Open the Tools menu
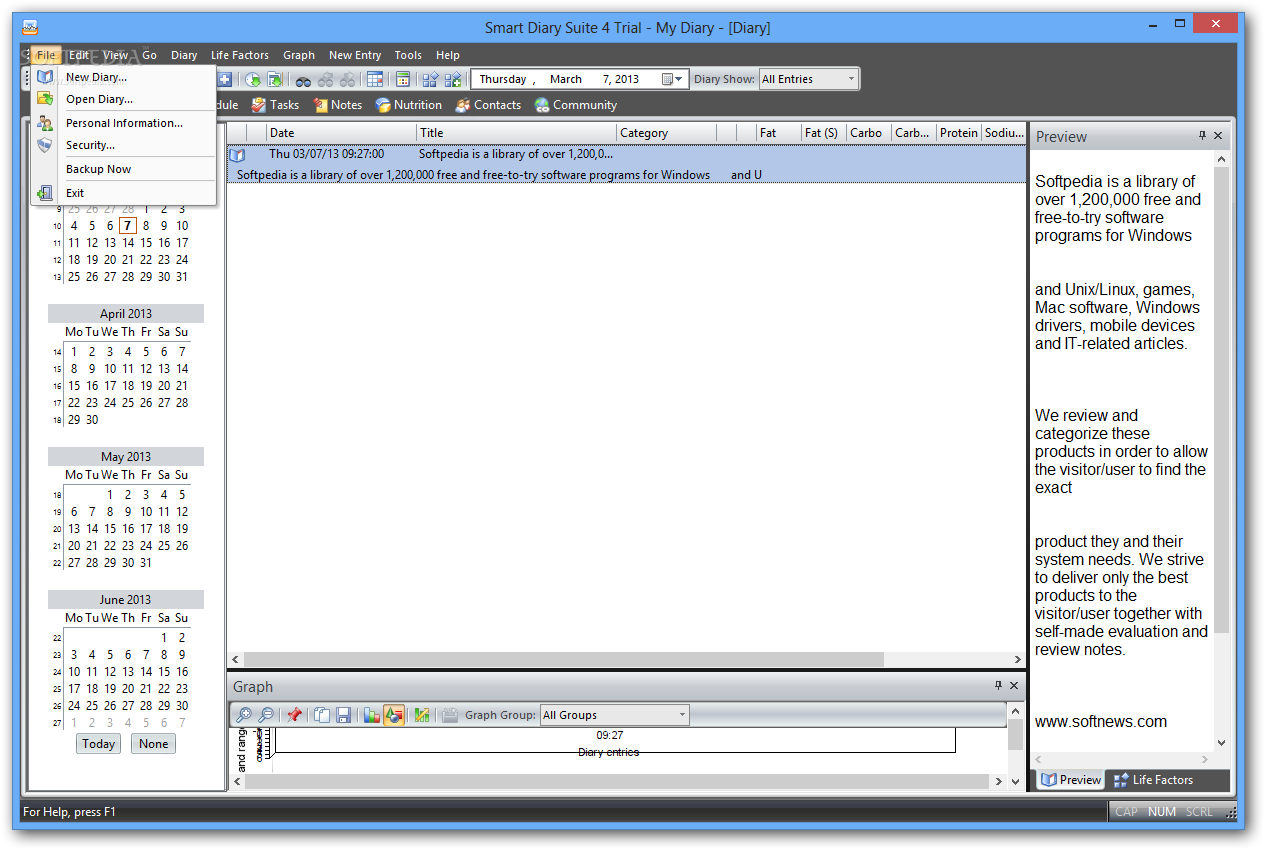The height and width of the screenshot is (850, 1265). click(x=408, y=55)
